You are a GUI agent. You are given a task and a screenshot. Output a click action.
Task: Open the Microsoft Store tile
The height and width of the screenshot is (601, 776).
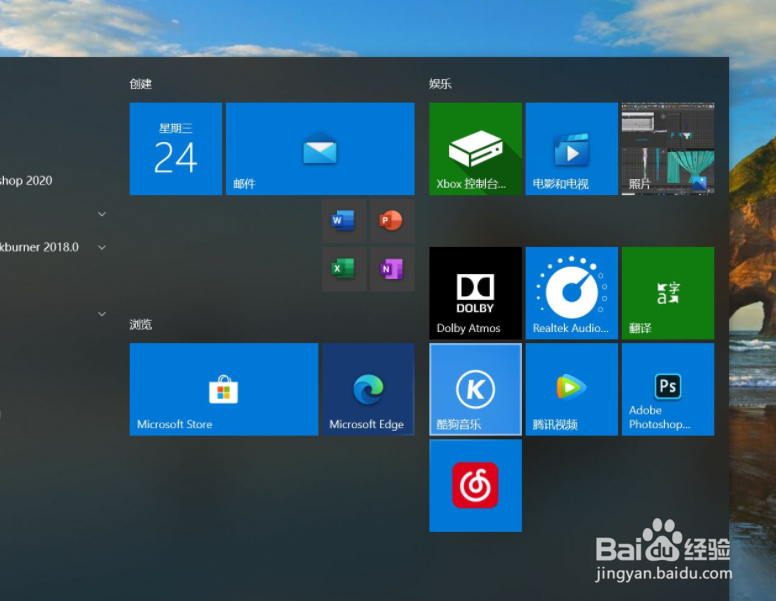pos(224,389)
